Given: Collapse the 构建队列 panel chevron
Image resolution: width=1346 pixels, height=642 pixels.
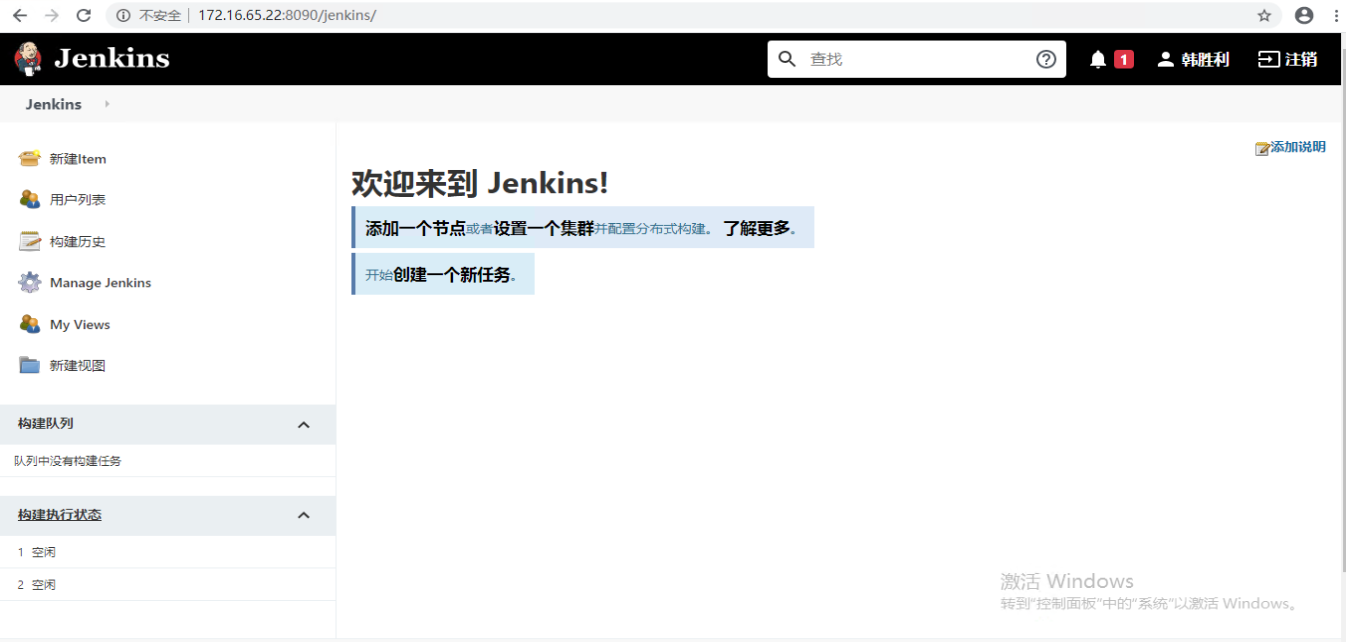Looking at the screenshot, I should [x=304, y=425].
